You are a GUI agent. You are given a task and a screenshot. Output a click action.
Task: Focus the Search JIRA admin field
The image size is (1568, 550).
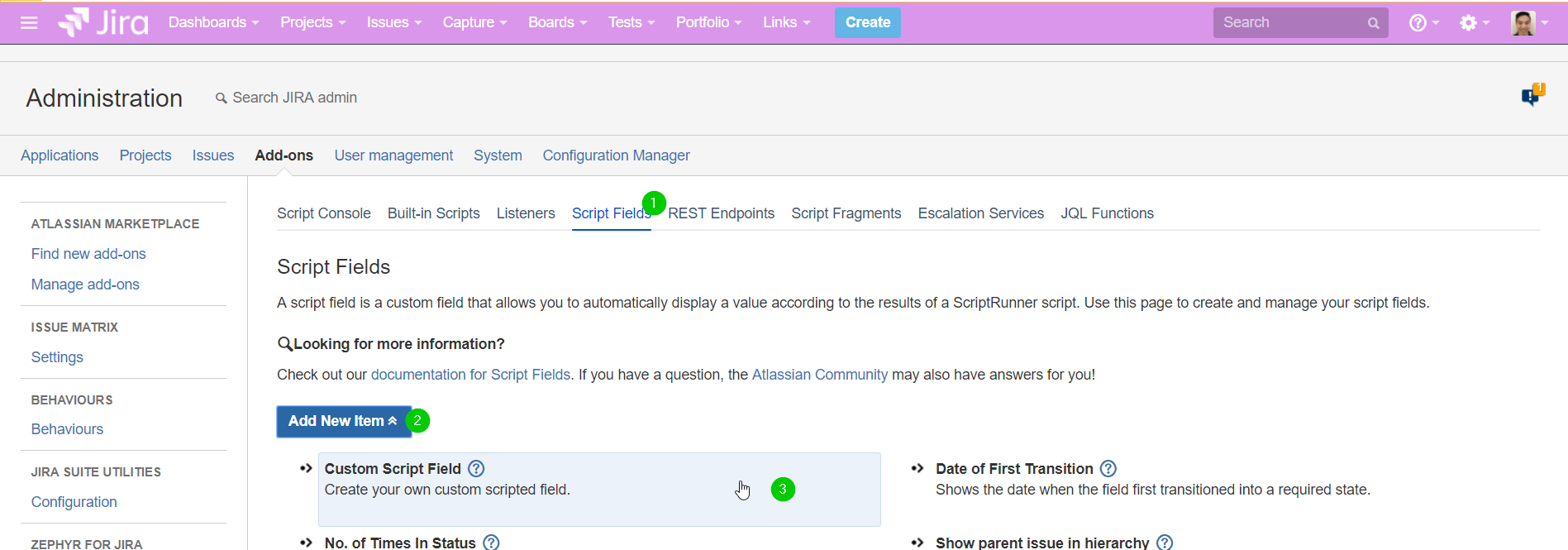tap(294, 98)
